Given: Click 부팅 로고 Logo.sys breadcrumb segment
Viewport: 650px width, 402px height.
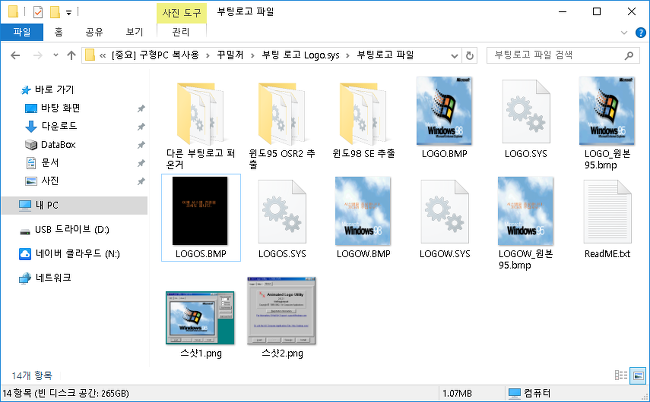Looking at the screenshot, I should coord(300,55).
